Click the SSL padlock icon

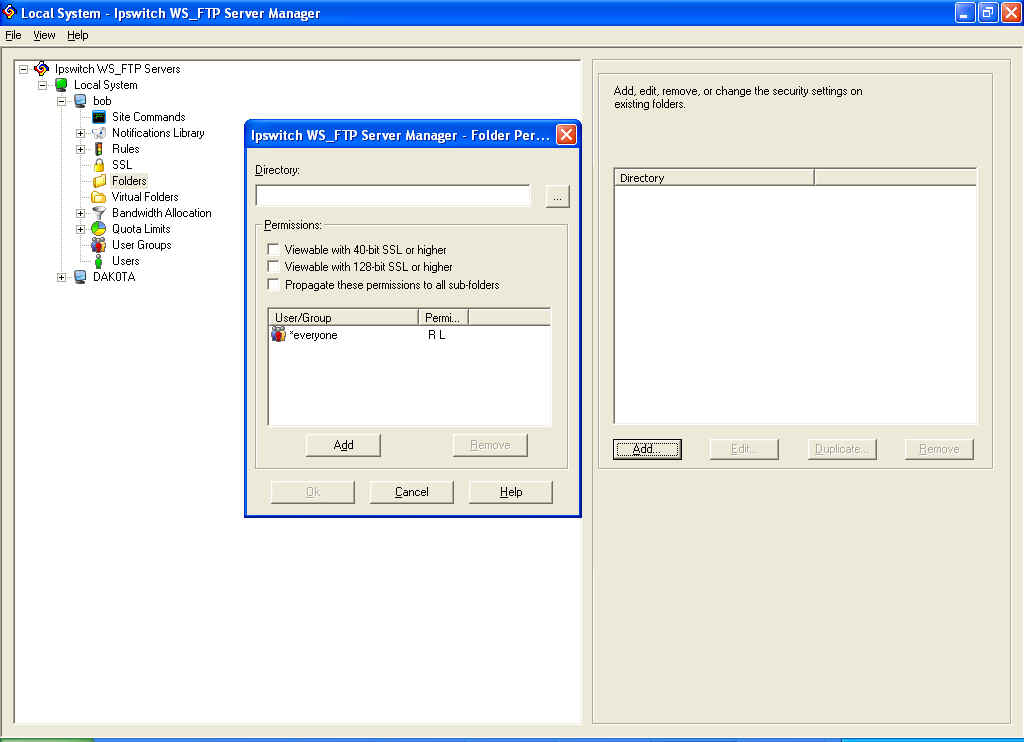click(99, 165)
